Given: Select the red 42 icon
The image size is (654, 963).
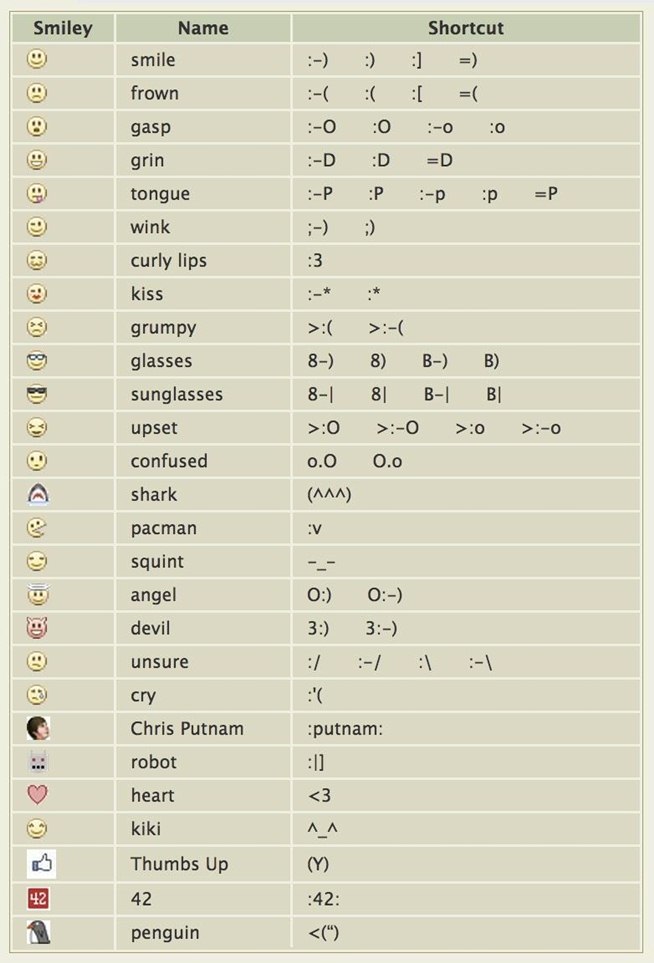Looking at the screenshot, I should point(38,898).
